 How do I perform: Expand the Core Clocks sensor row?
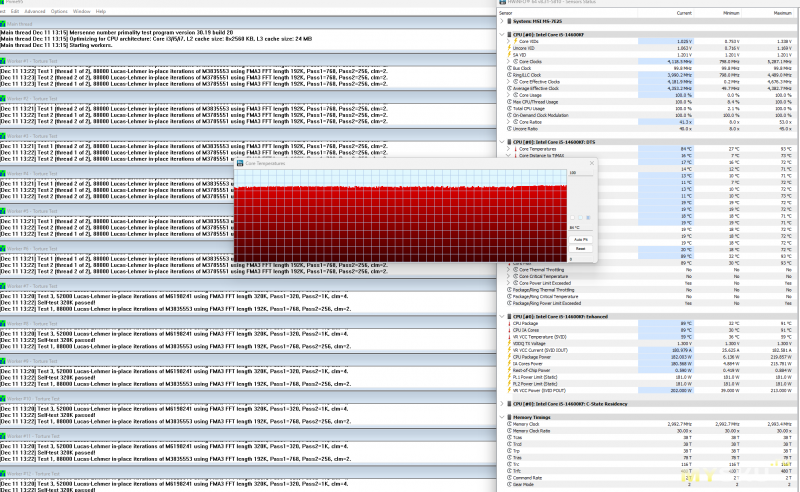point(509,61)
